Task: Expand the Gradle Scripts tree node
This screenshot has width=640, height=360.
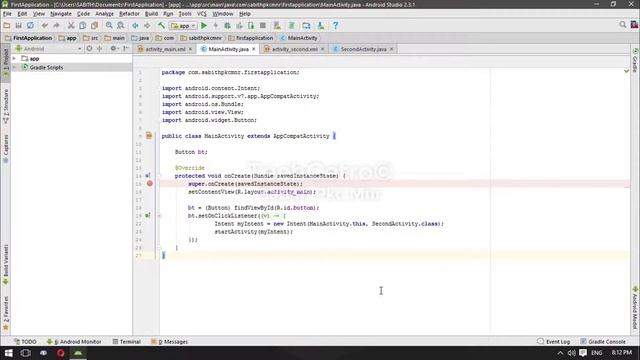Action: (x=15, y=67)
